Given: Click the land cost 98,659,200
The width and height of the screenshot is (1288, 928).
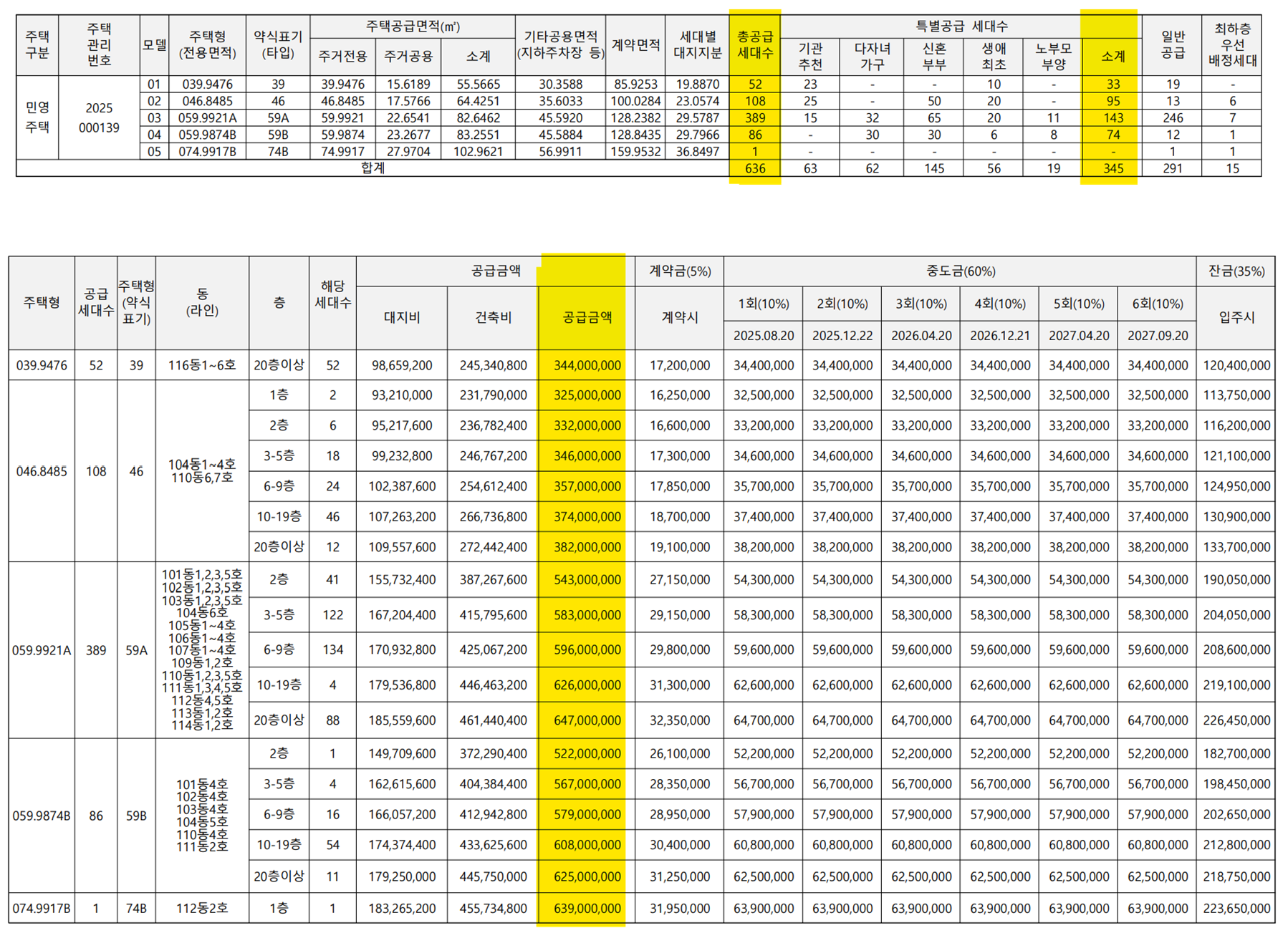Looking at the screenshot, I should coord(402,365).
